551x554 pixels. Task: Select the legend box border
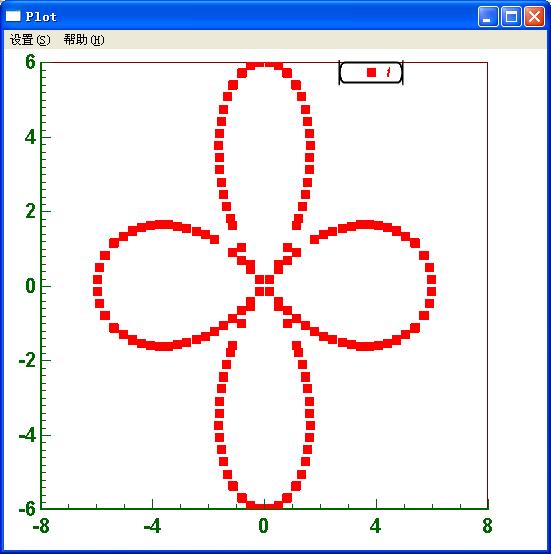coord(371,73)
